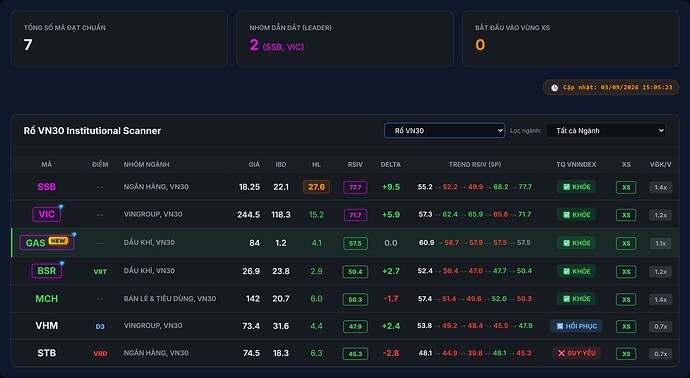Image resolution: width=690 pixels, height=378 pixels.
Task: Click the VRT score tag for BSR
Action: pos(100,272)
